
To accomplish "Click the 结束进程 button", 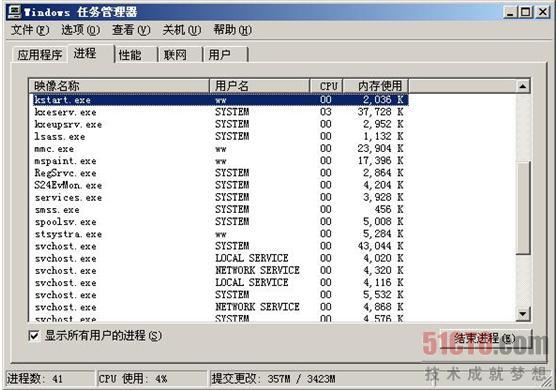I will 485,339.
